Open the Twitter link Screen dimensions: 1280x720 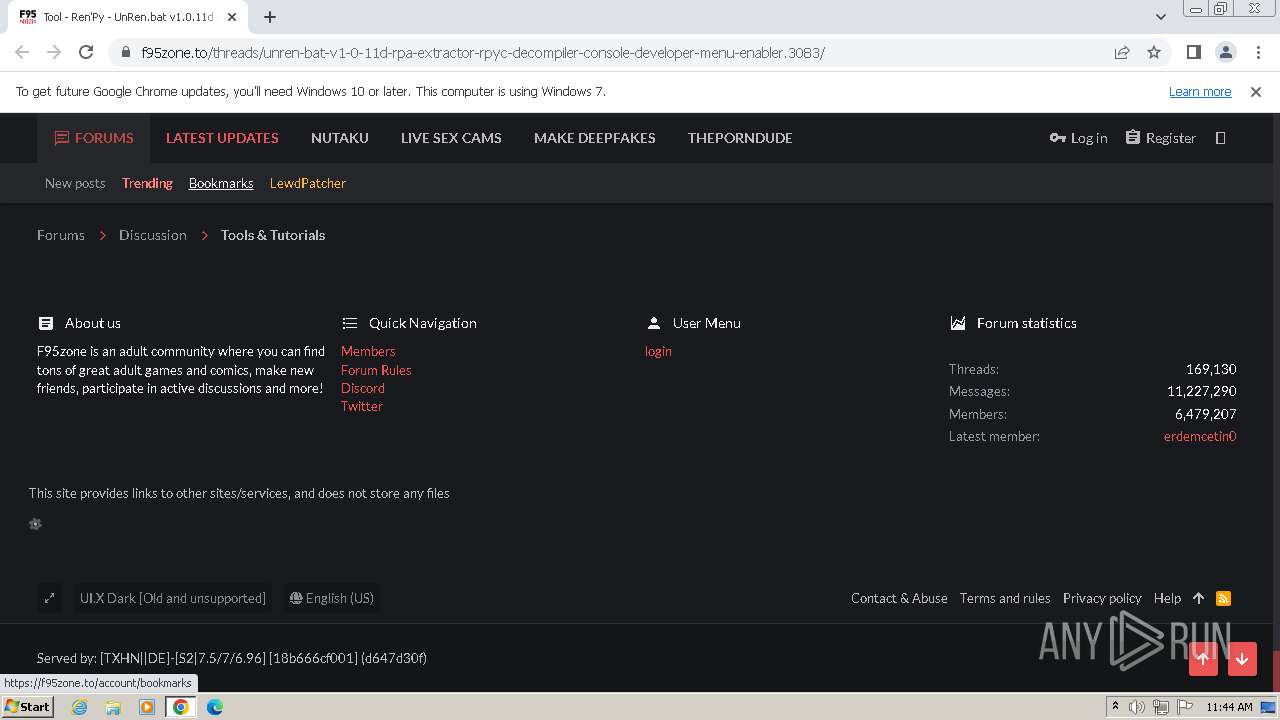pos(362,406)
